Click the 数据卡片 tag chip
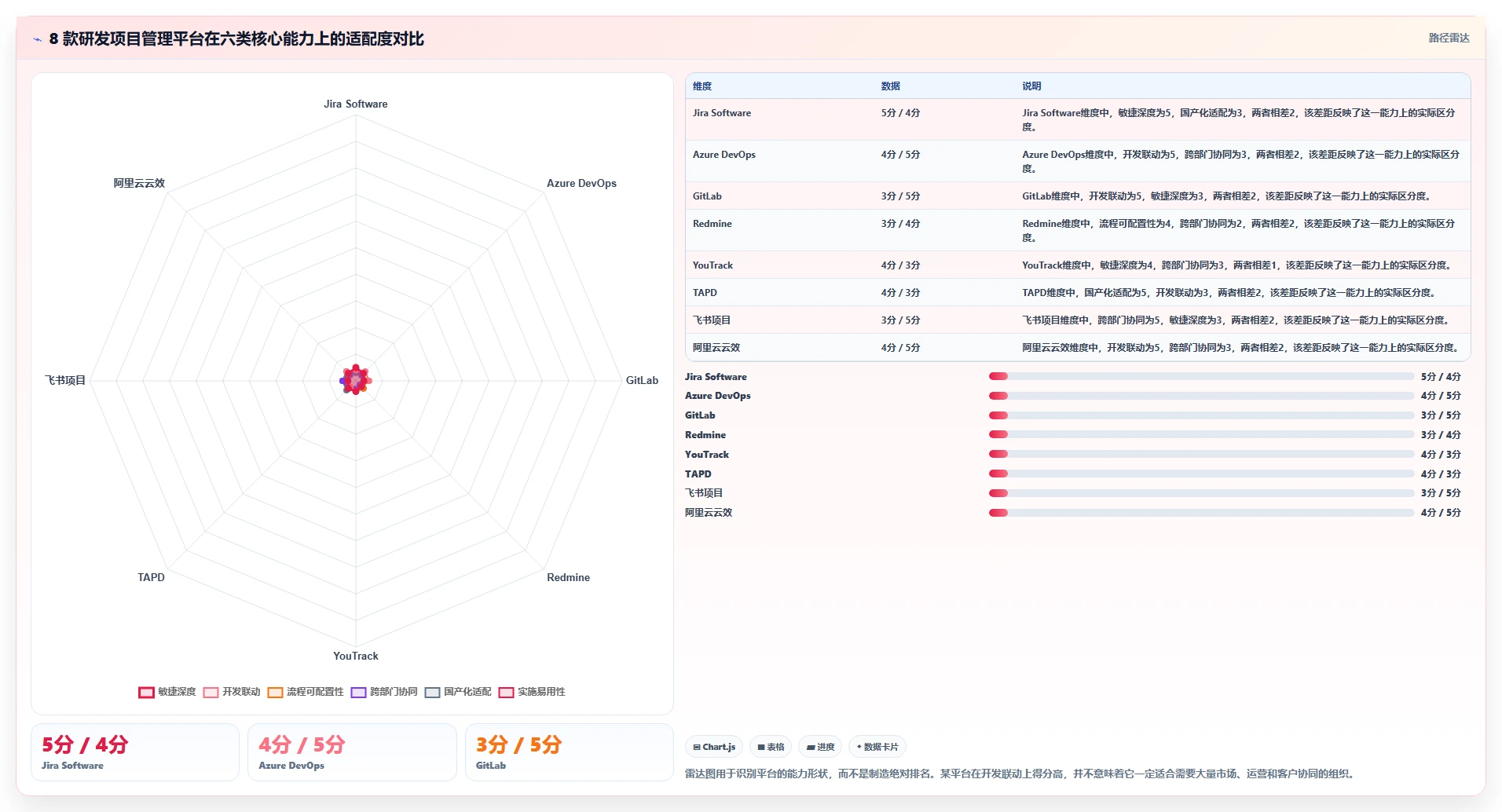Screen dimensions: 1502x812 point(877,747)
